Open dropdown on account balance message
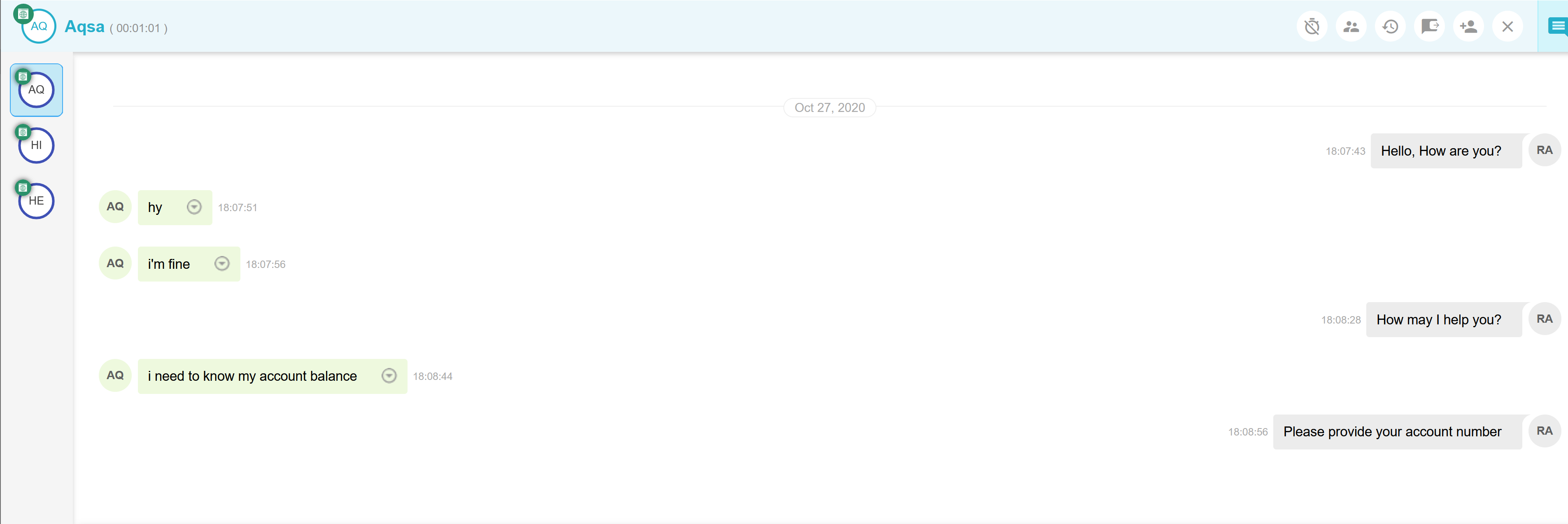This screenshot has width=1568, height=524. point(389,375)
